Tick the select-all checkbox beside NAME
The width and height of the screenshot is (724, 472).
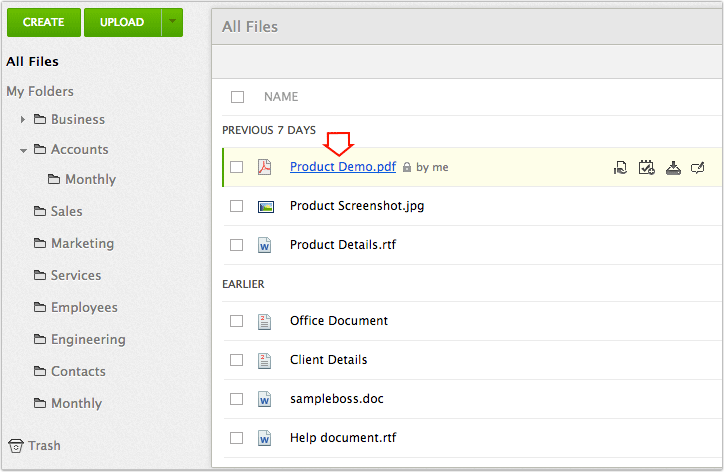click(237, 97)
